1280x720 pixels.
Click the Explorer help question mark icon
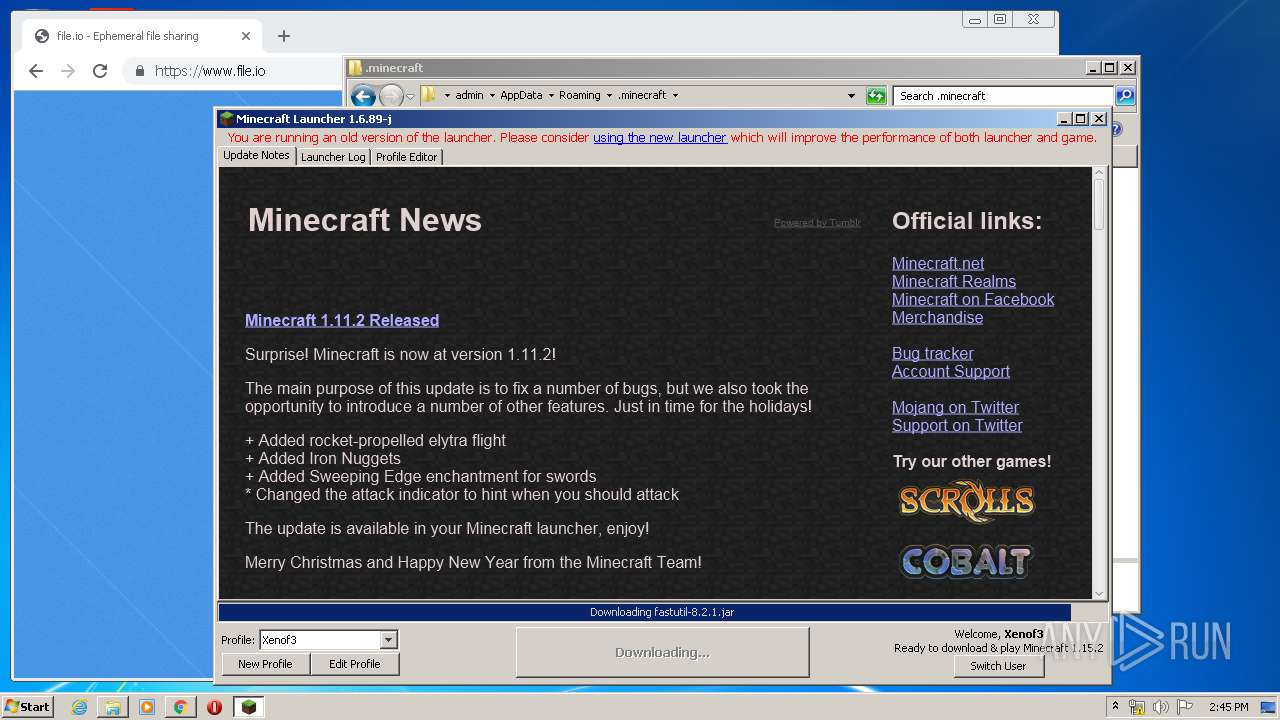point(1116,129)
